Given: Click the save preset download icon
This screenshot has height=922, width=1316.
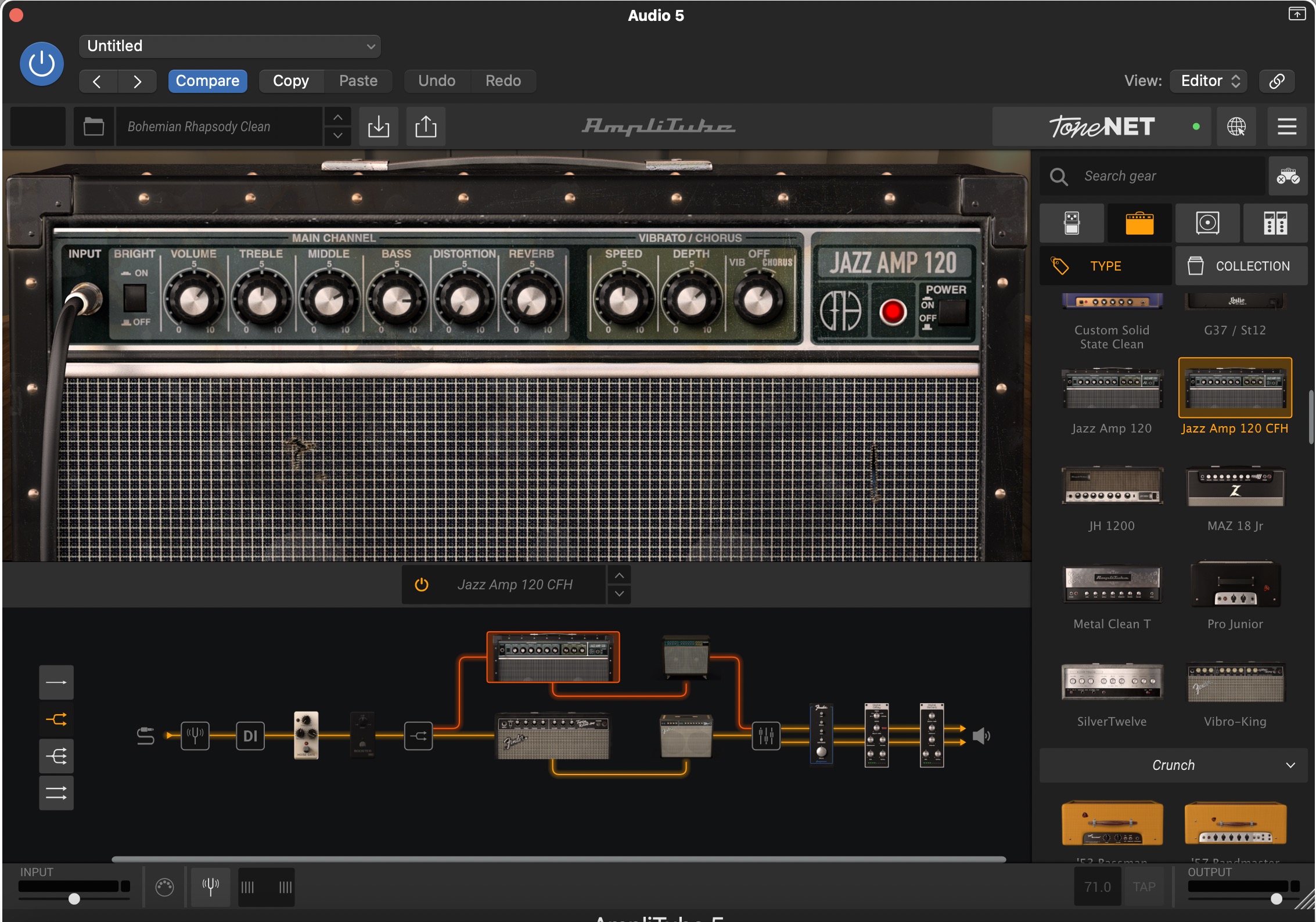Looking at the screenshot, I should click(x=379, y=126).
